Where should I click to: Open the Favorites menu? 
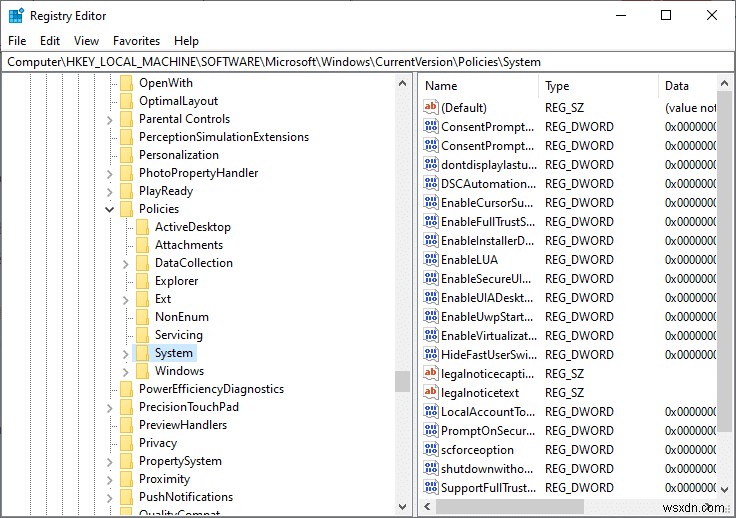coord(136,41)
